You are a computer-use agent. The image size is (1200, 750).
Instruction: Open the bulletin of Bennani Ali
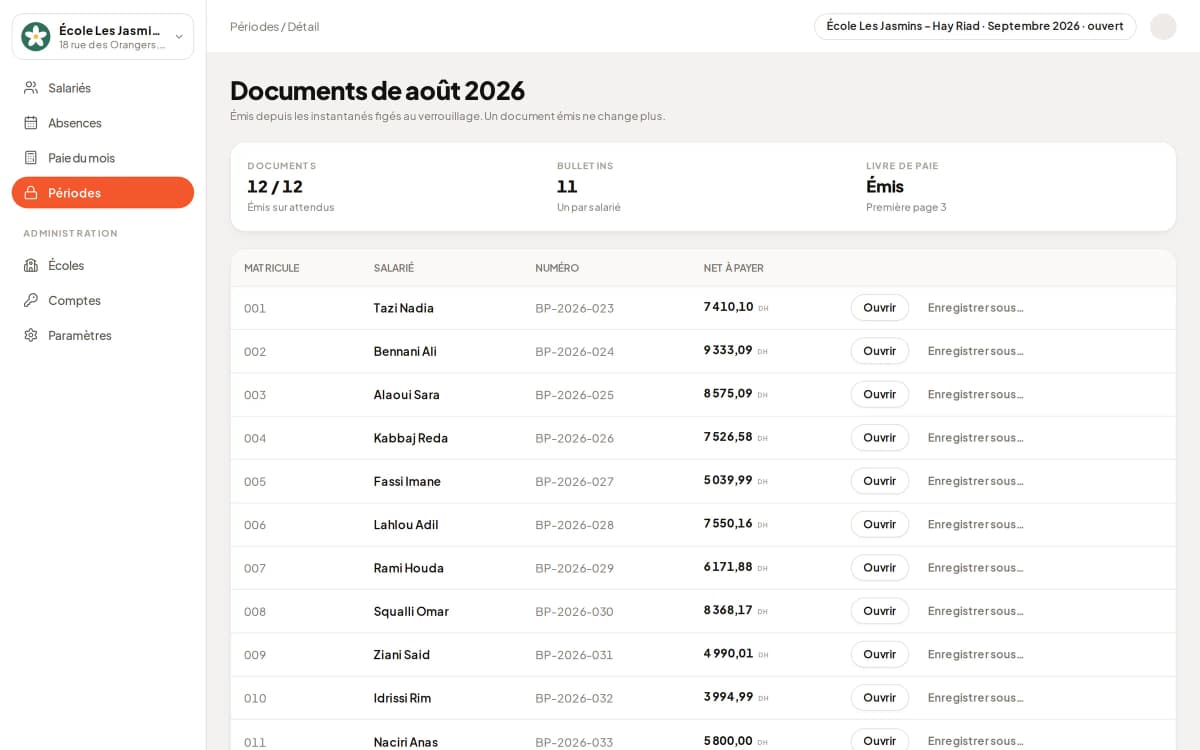tap(880, 351)
